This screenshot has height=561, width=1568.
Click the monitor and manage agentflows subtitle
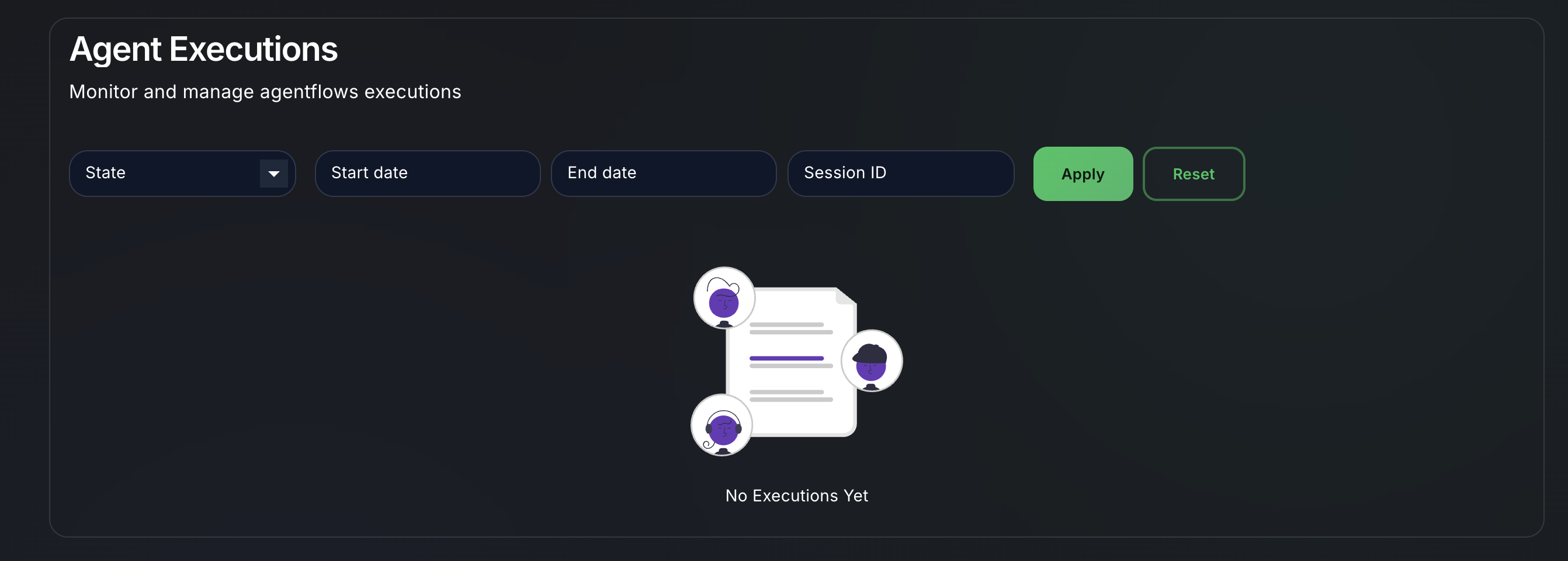click(265, 91)
